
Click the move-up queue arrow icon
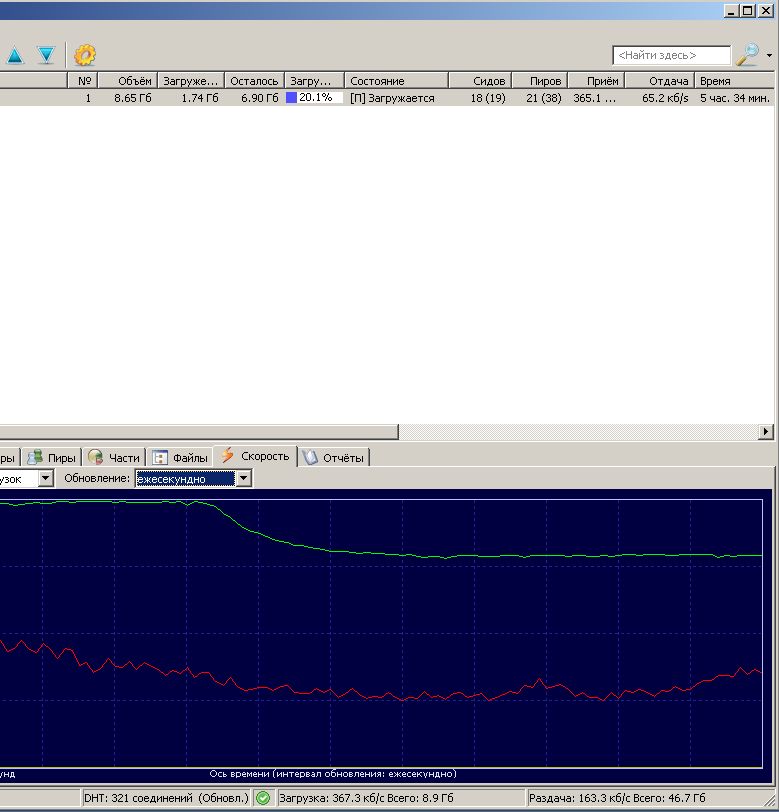tap(15, 55)
